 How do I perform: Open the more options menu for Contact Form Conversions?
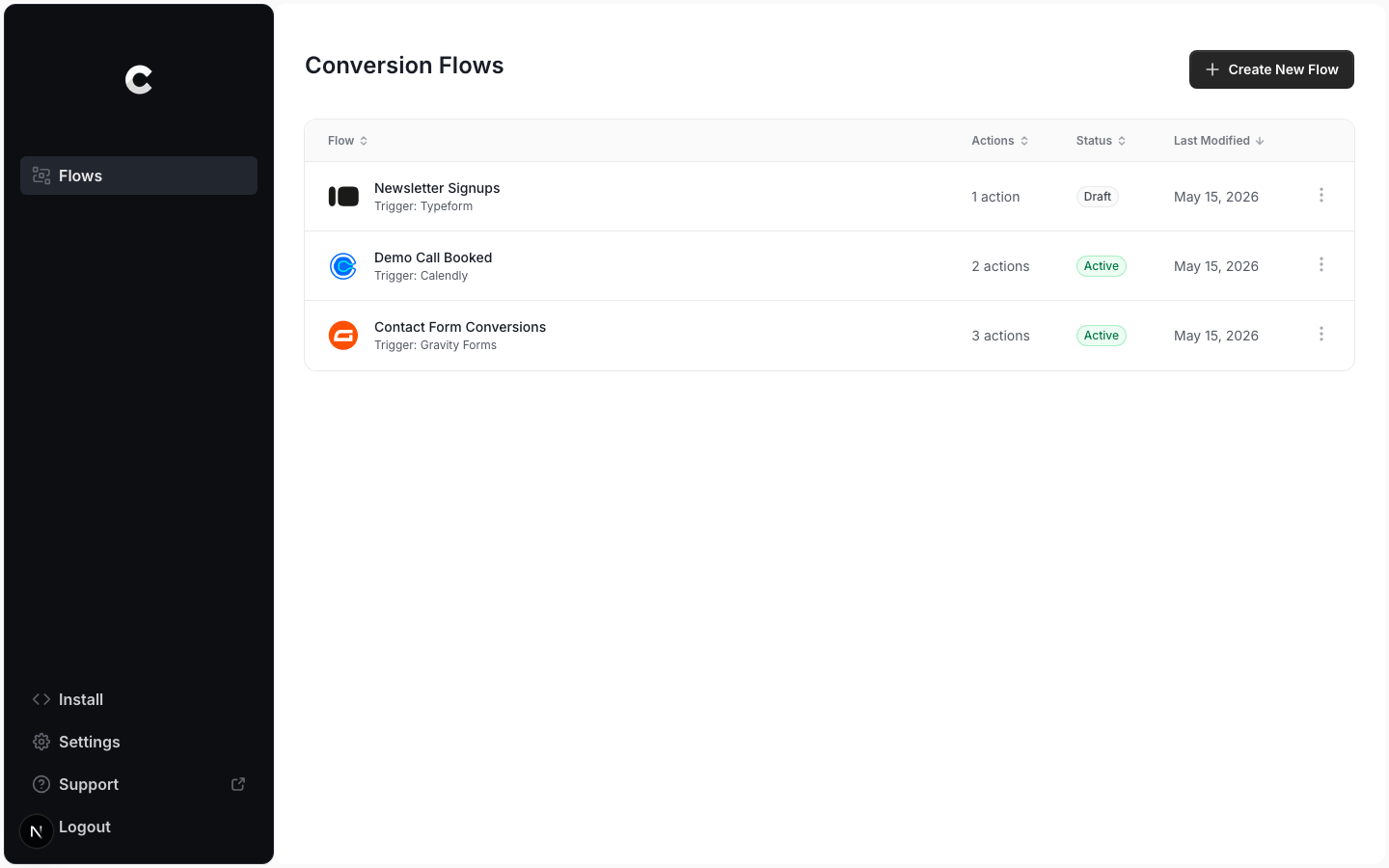click(x=1321, y=335)
